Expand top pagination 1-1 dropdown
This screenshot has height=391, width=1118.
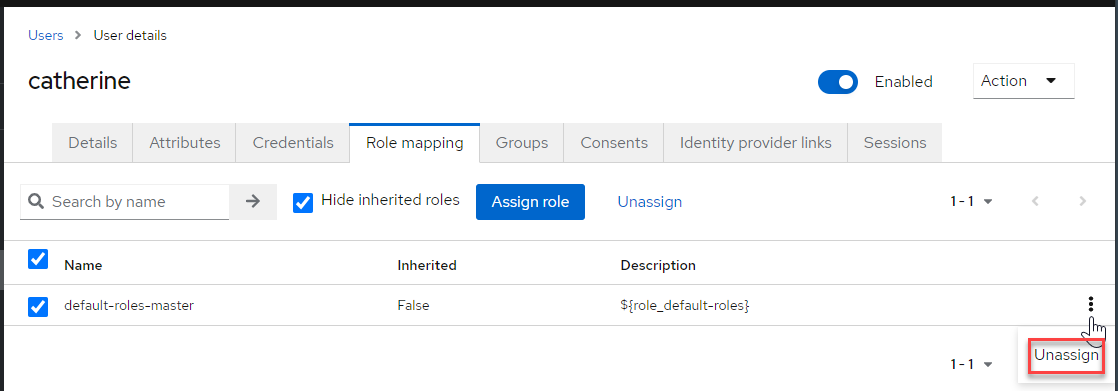[971, 202]
